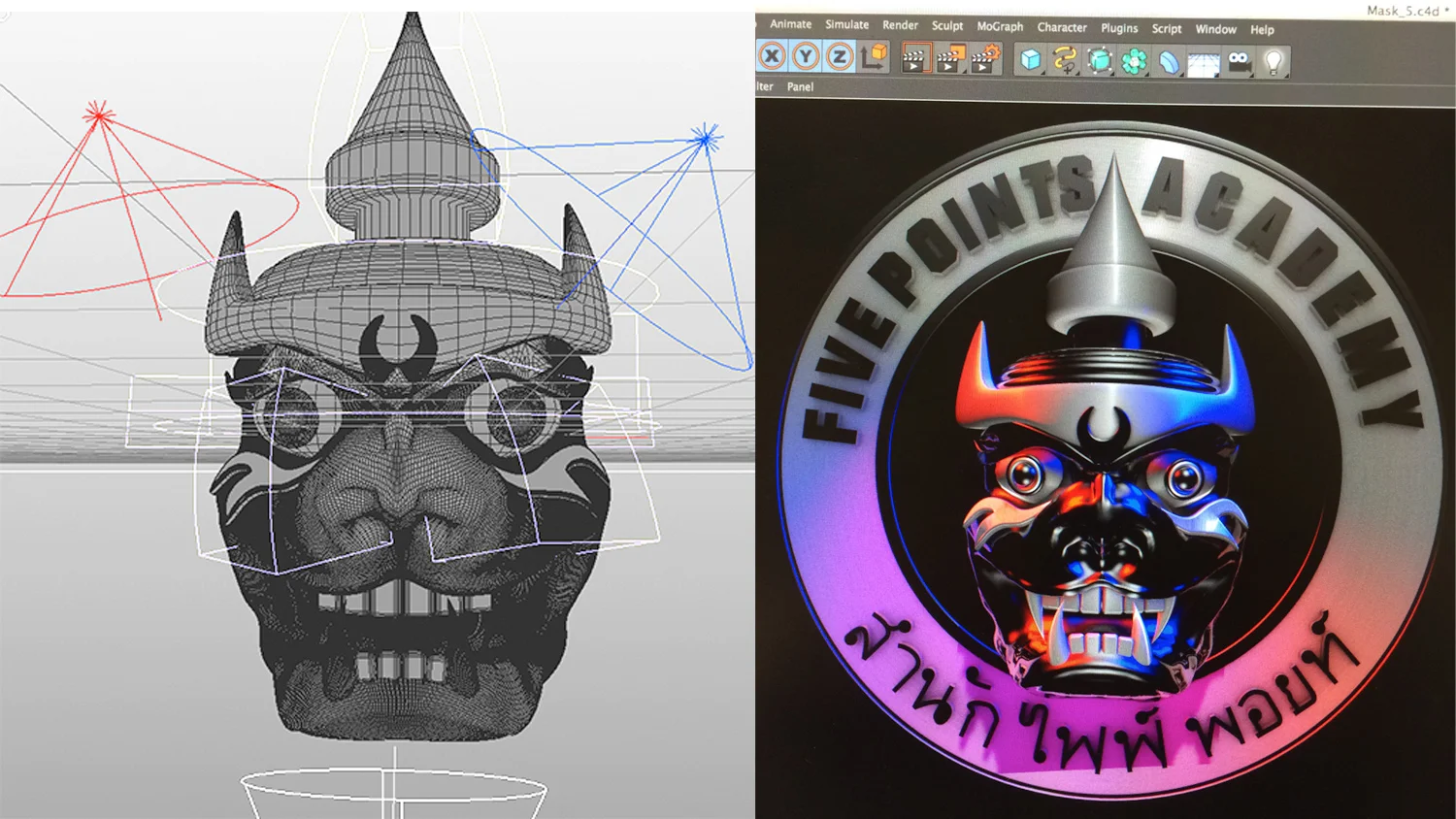Open the Character menu
The height and width of the screenshot is (819, 1456).
click(1062, 27)
